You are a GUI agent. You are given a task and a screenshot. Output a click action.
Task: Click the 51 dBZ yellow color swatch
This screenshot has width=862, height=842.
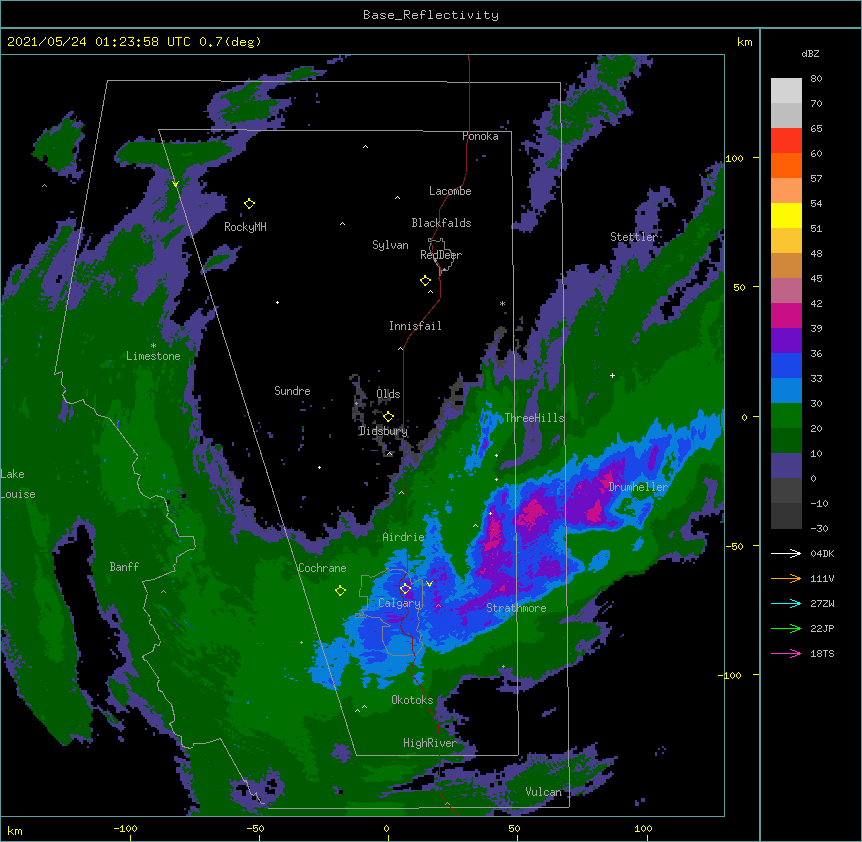click(786, 215)
